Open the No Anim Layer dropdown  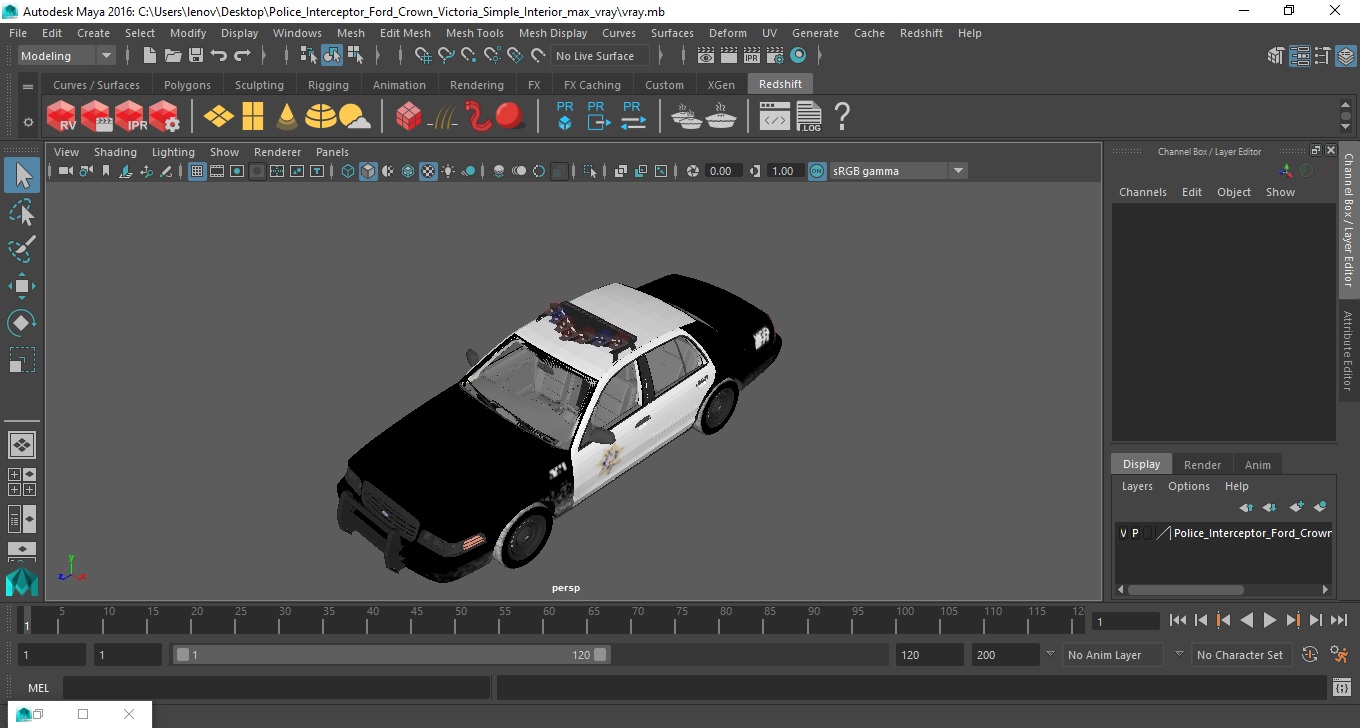tap(1112, 655)
